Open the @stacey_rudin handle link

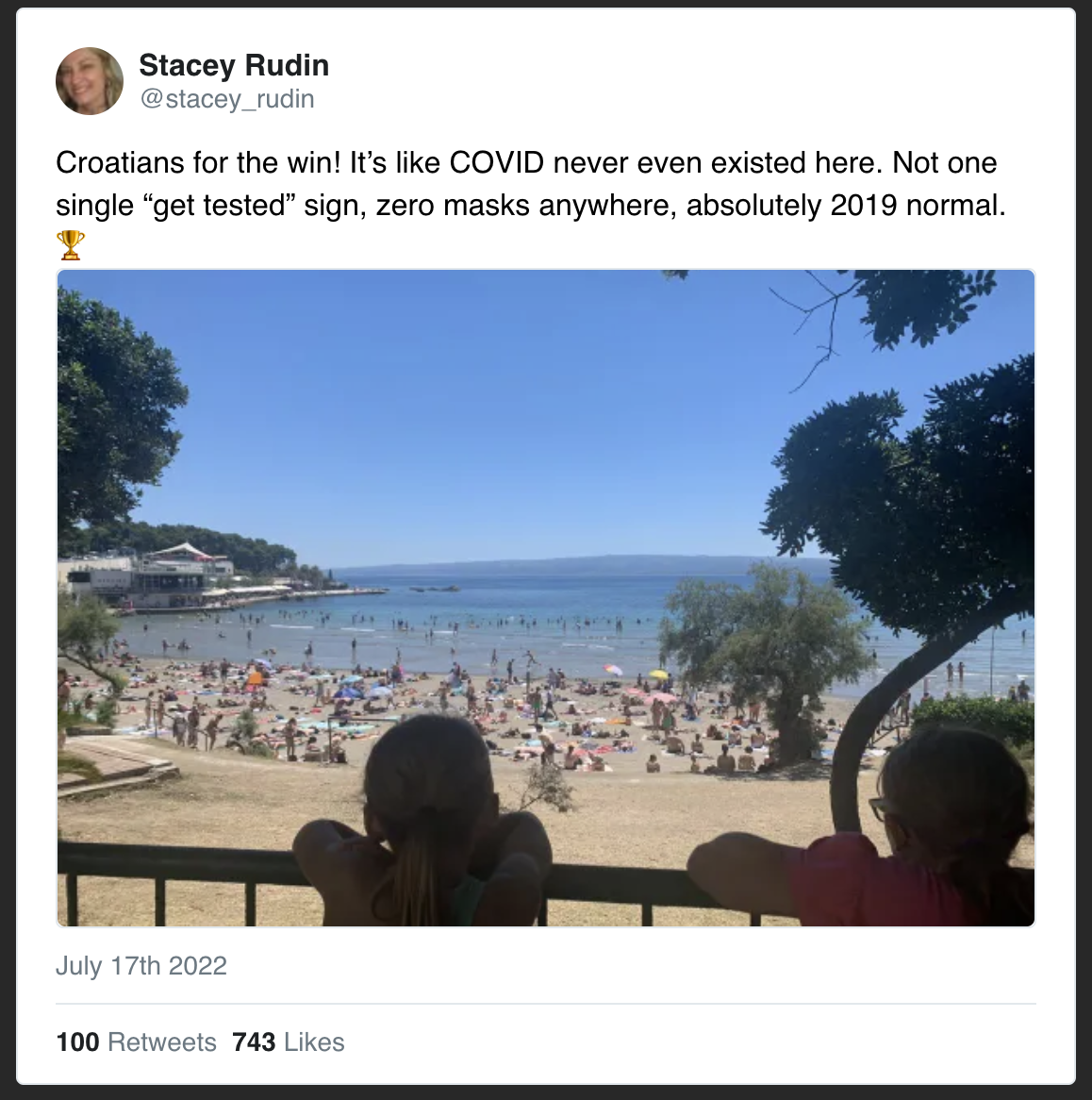pos(226,99)
